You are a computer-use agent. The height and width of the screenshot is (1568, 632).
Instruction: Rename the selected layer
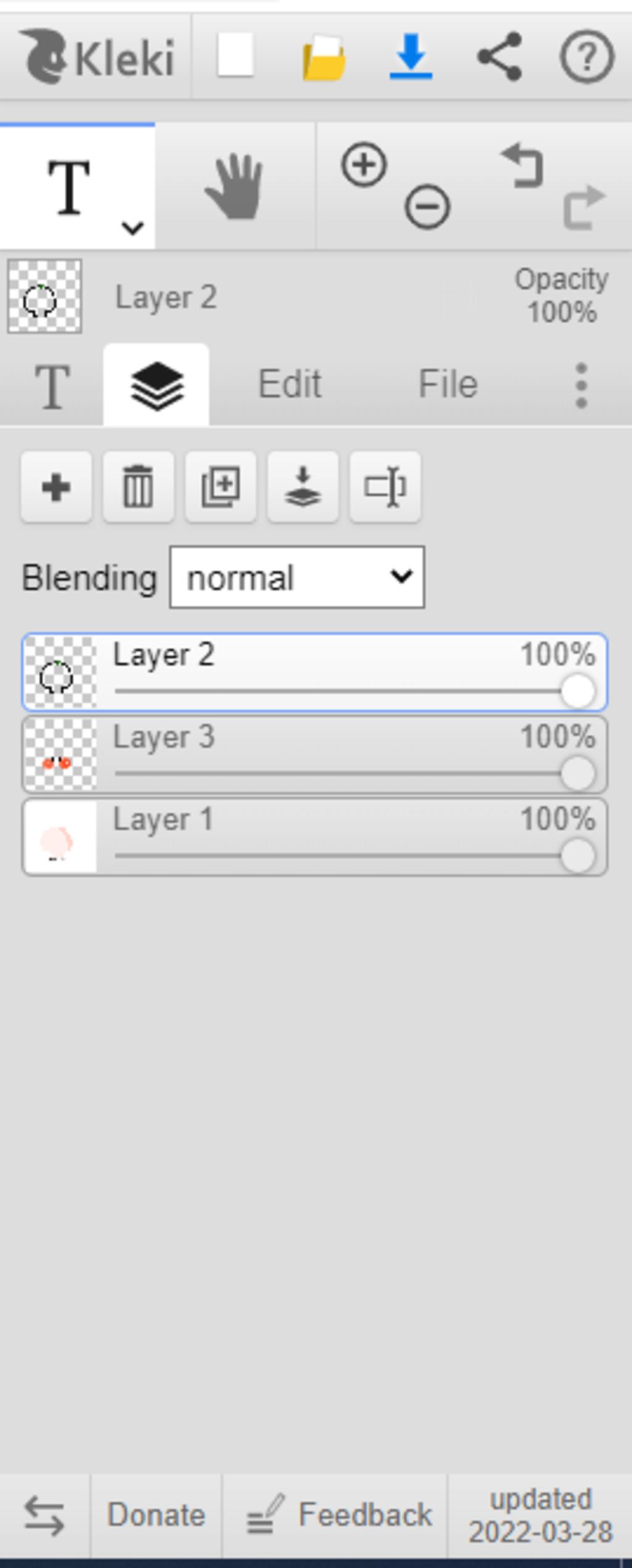point(385,487)
